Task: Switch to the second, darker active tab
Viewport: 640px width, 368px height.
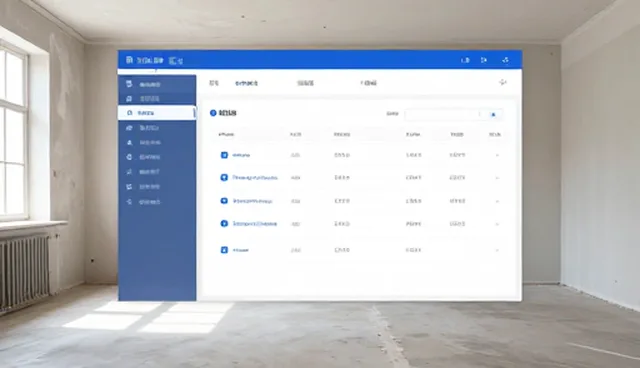Action: tap(247, 83)
